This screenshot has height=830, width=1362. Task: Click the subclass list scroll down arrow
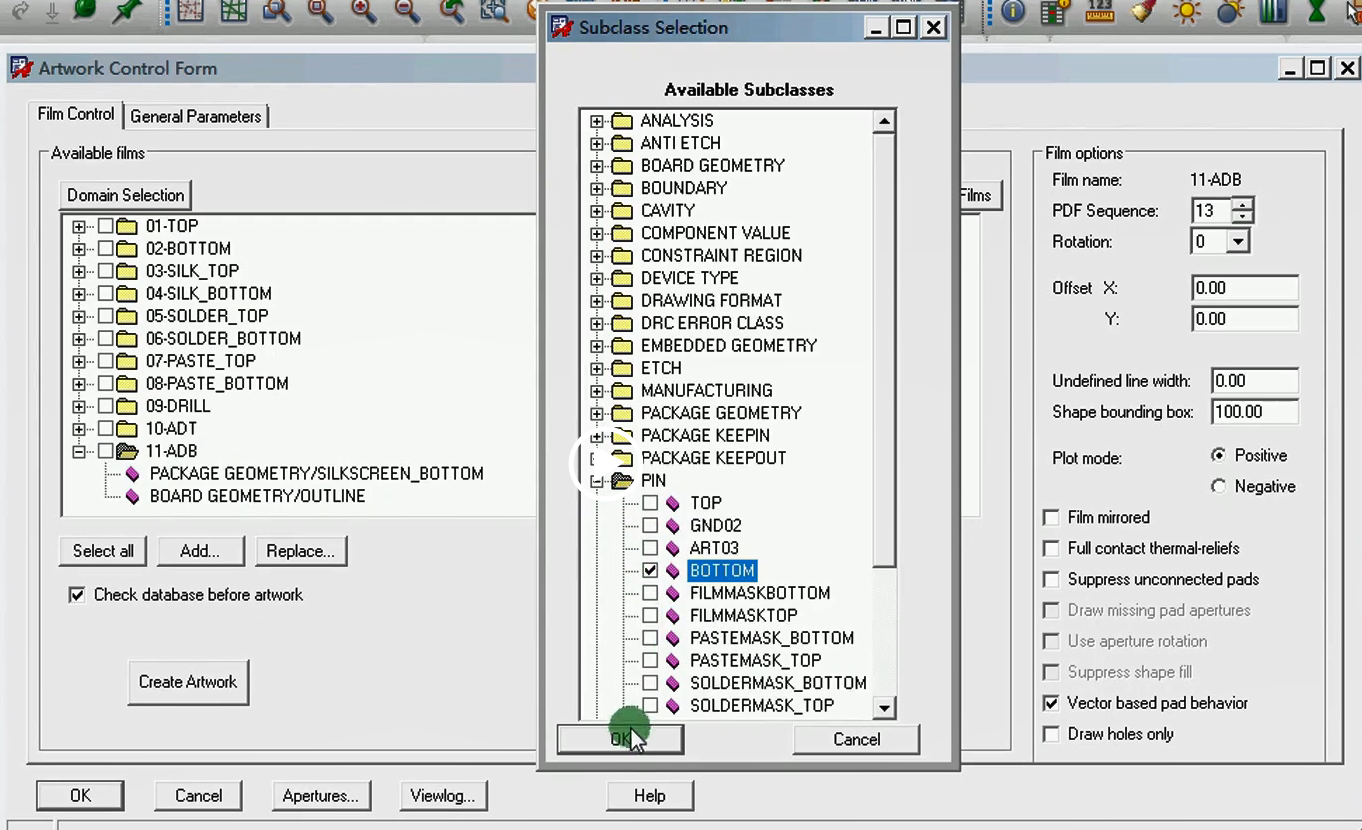click(x=884, y=708)
